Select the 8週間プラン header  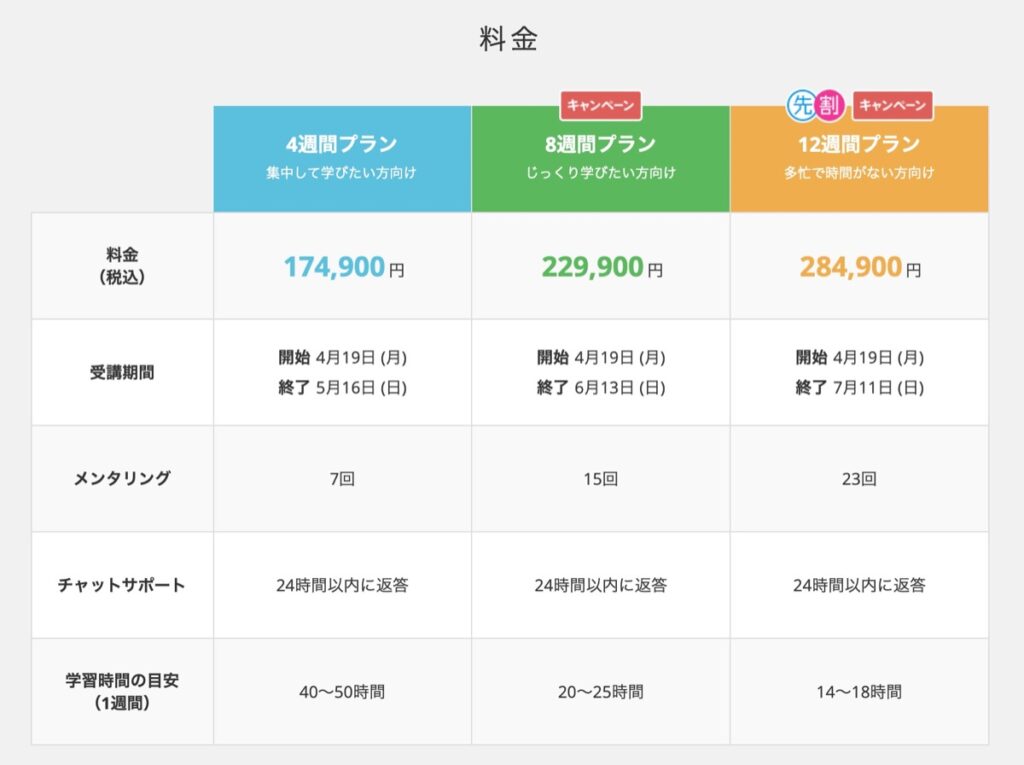click(601, 159)
